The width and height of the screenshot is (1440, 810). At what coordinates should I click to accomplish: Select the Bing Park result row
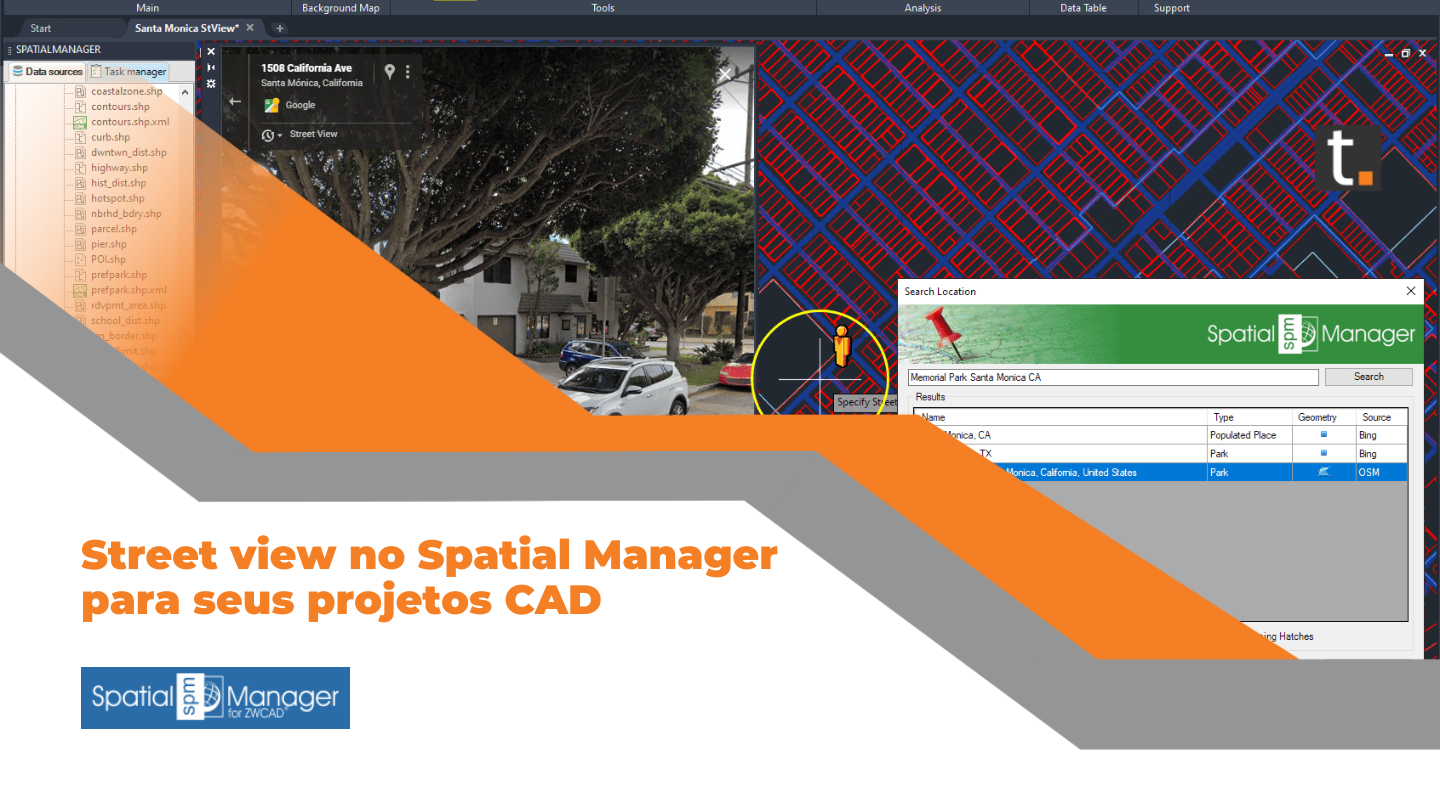pyautogui.click(x=1161, y=453)
